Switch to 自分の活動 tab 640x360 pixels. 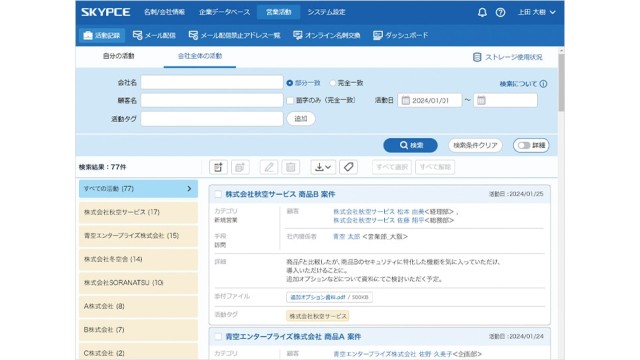pos(119,56)
